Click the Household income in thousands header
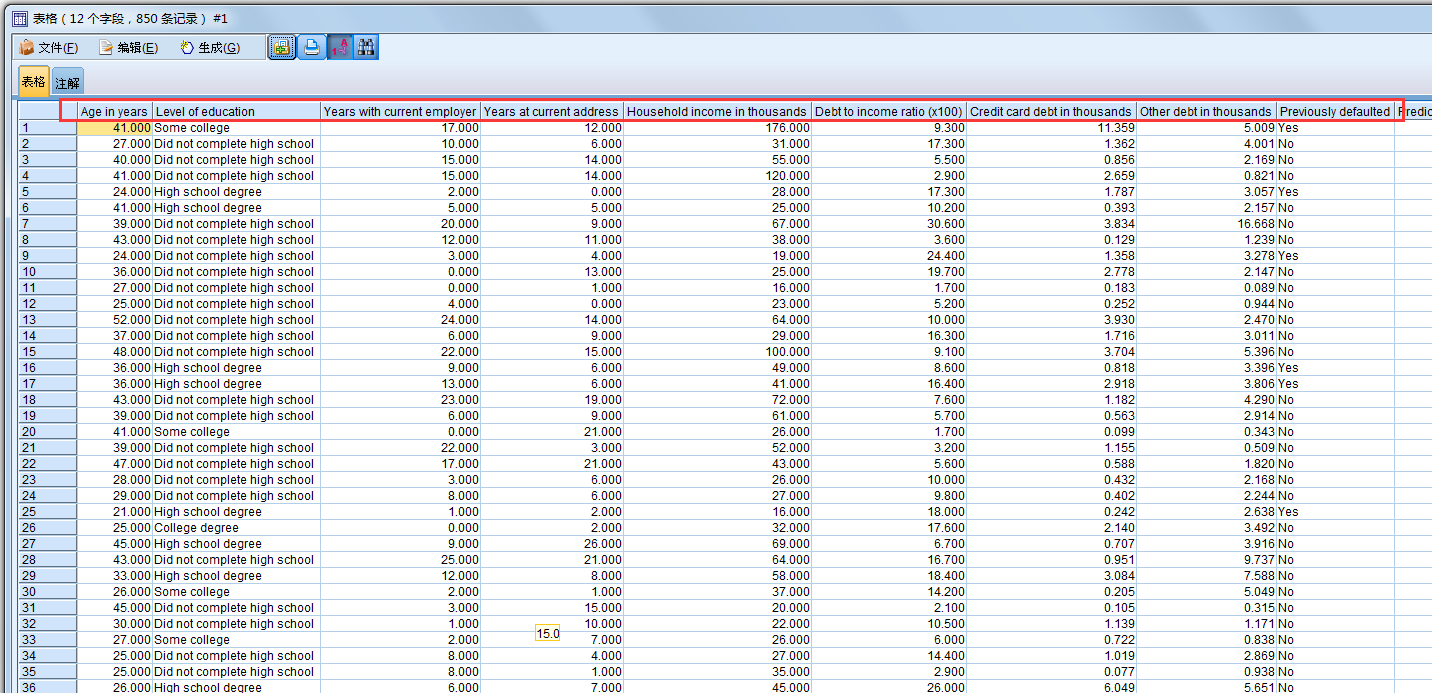The width and height of the screenshot is (1432, 693). (717, 111)
